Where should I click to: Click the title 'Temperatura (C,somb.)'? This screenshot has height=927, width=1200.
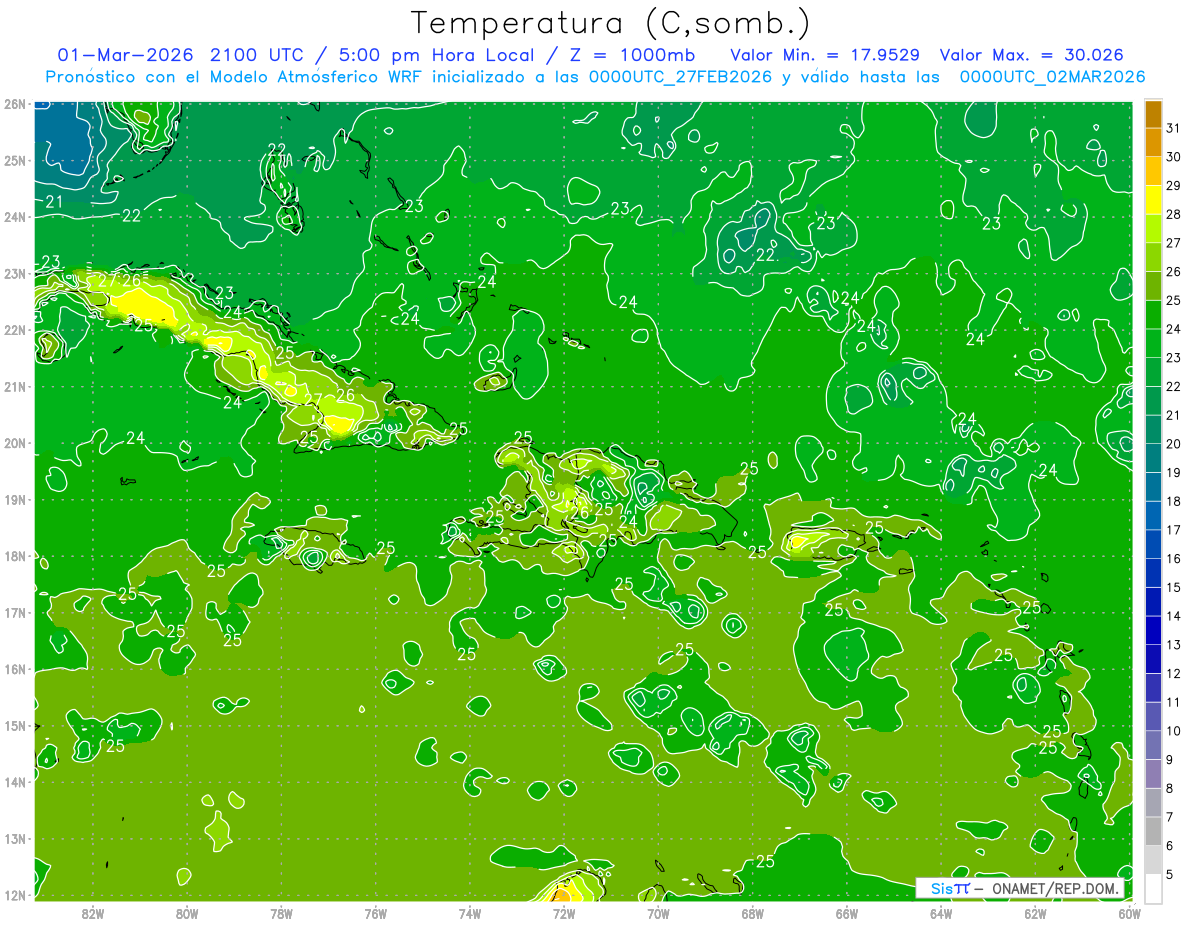[x=610, y=23]
